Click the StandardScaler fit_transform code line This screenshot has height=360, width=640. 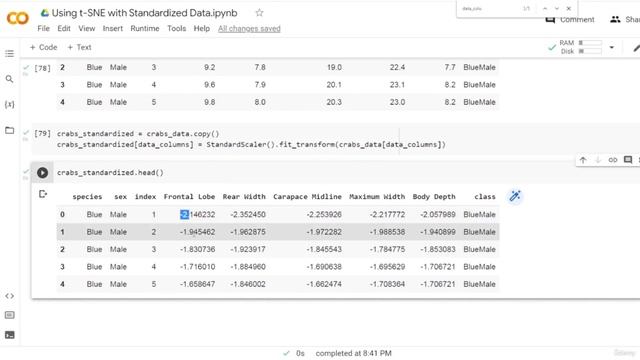tap(251, 144)
